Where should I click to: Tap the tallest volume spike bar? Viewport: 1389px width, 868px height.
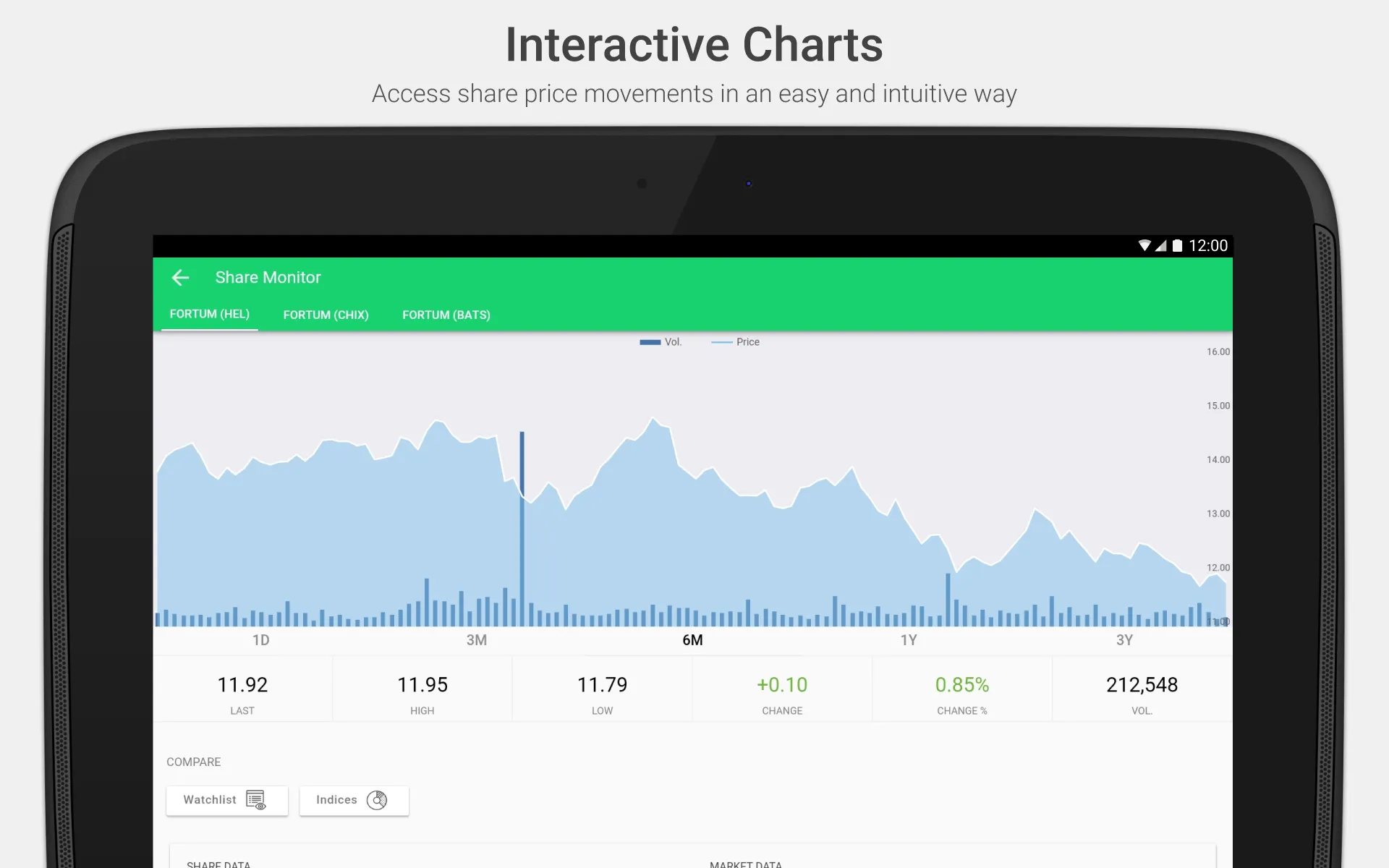(522, 528)
